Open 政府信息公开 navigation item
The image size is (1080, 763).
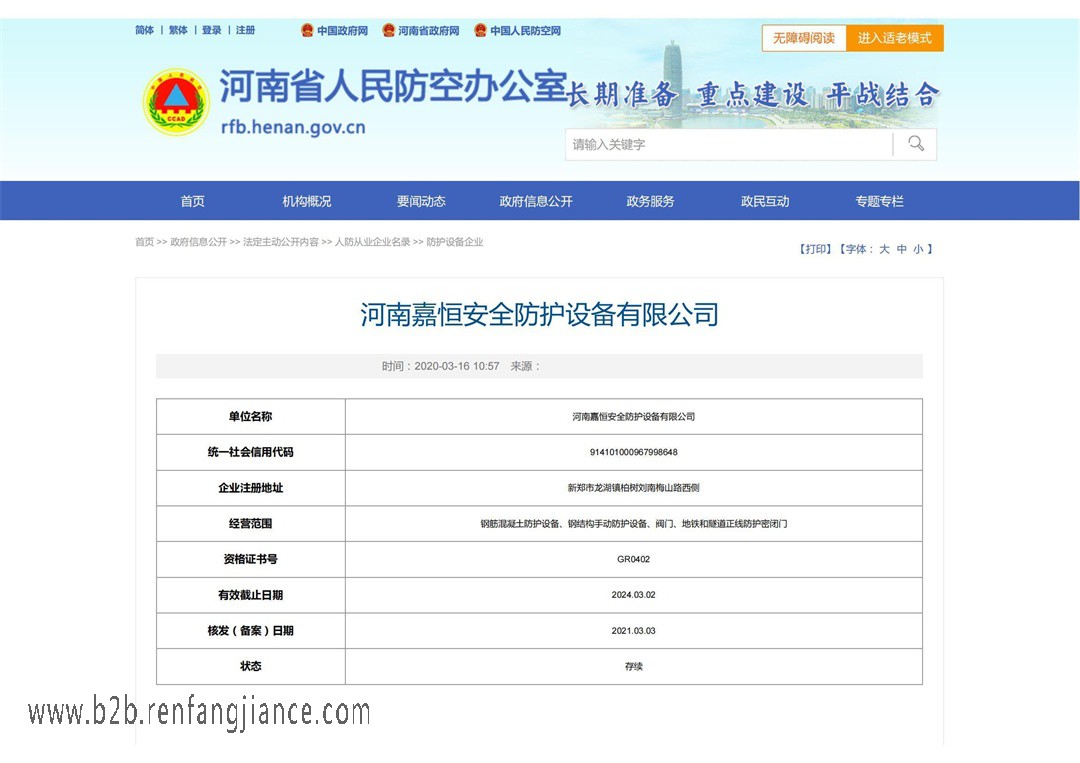536,201
